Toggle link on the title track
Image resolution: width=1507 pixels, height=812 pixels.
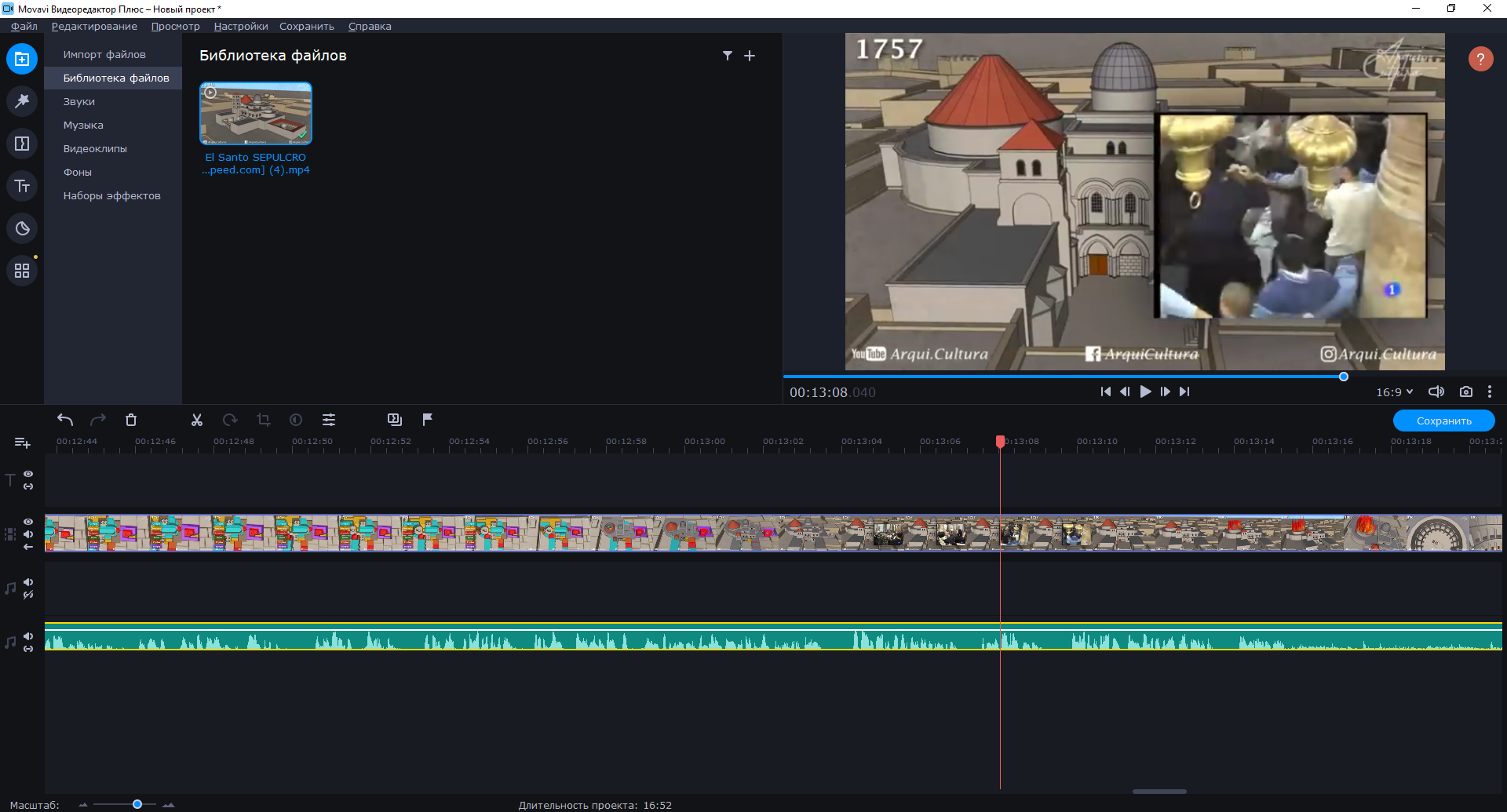[28, 486]
